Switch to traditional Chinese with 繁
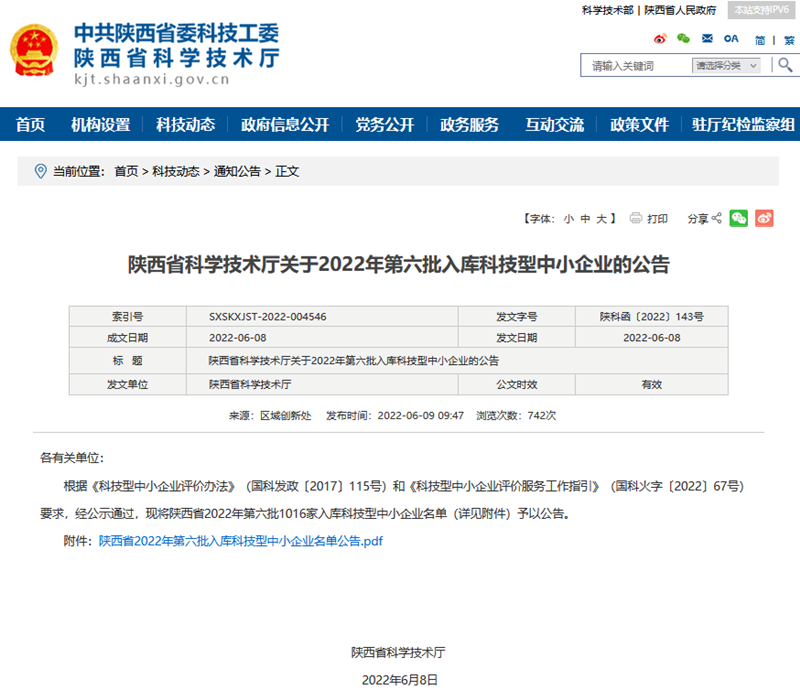 [788, 40]
